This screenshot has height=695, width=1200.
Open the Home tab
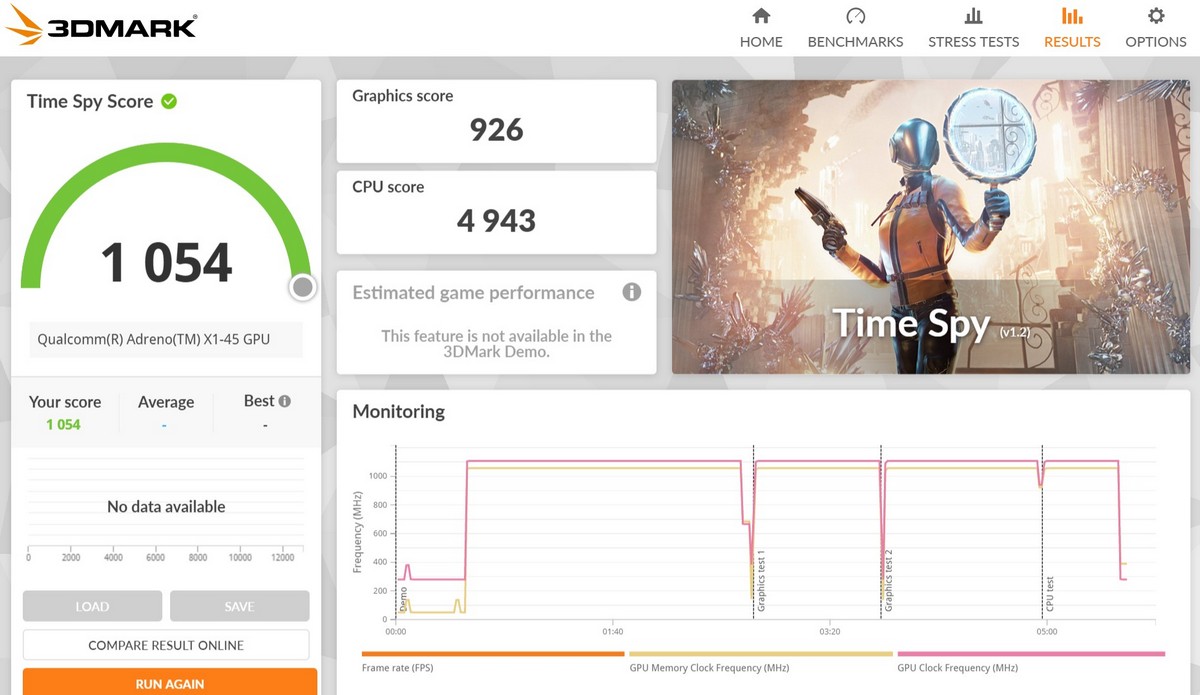tap(761, 28)
